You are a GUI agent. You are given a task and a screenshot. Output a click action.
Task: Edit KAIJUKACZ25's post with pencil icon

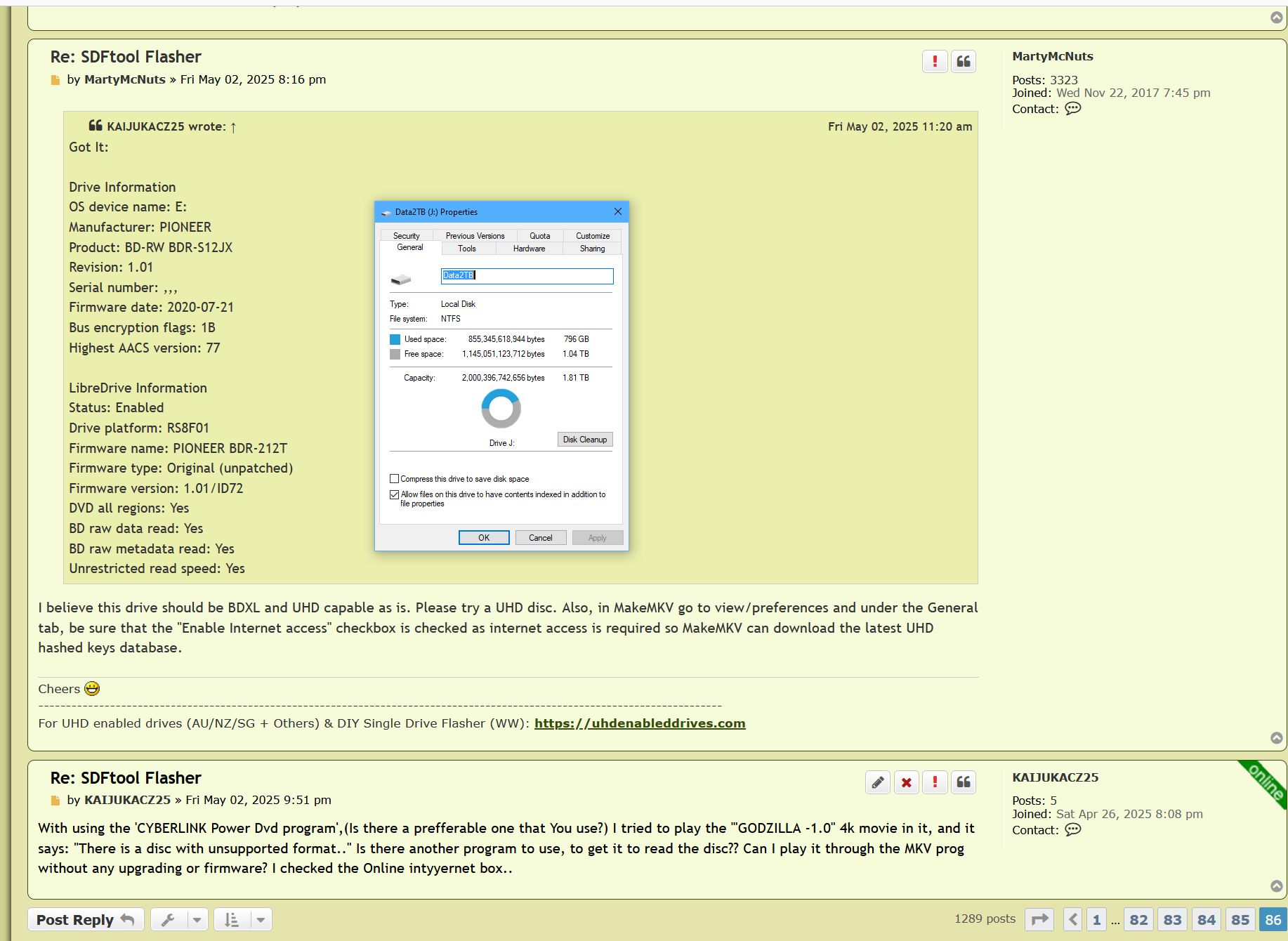(877, 782)
